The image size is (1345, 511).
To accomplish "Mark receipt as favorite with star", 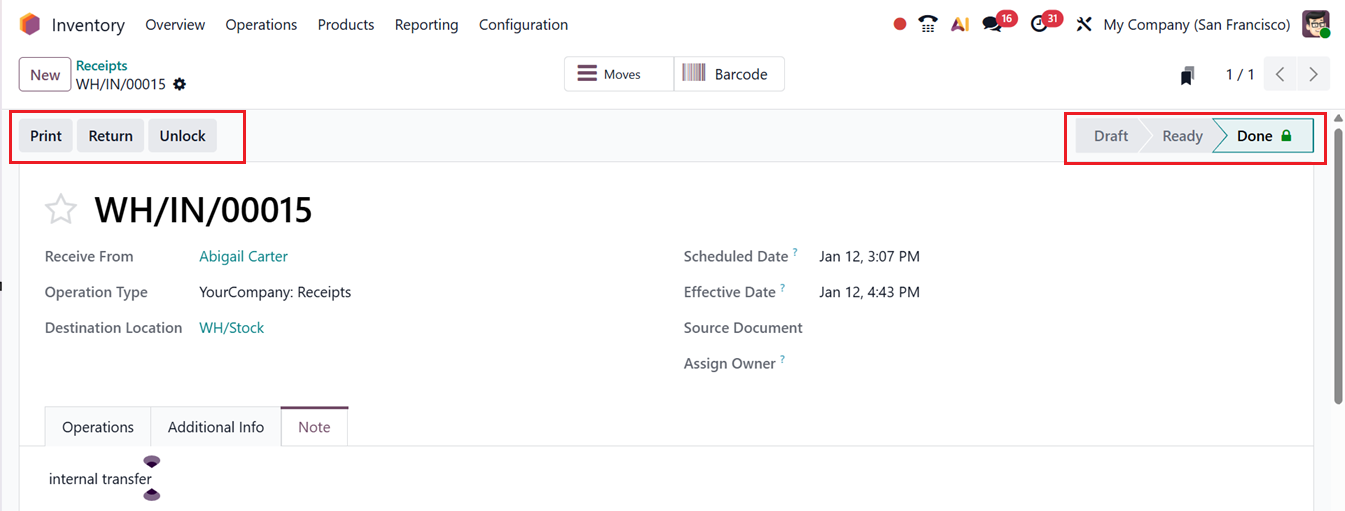I will 61,210.
